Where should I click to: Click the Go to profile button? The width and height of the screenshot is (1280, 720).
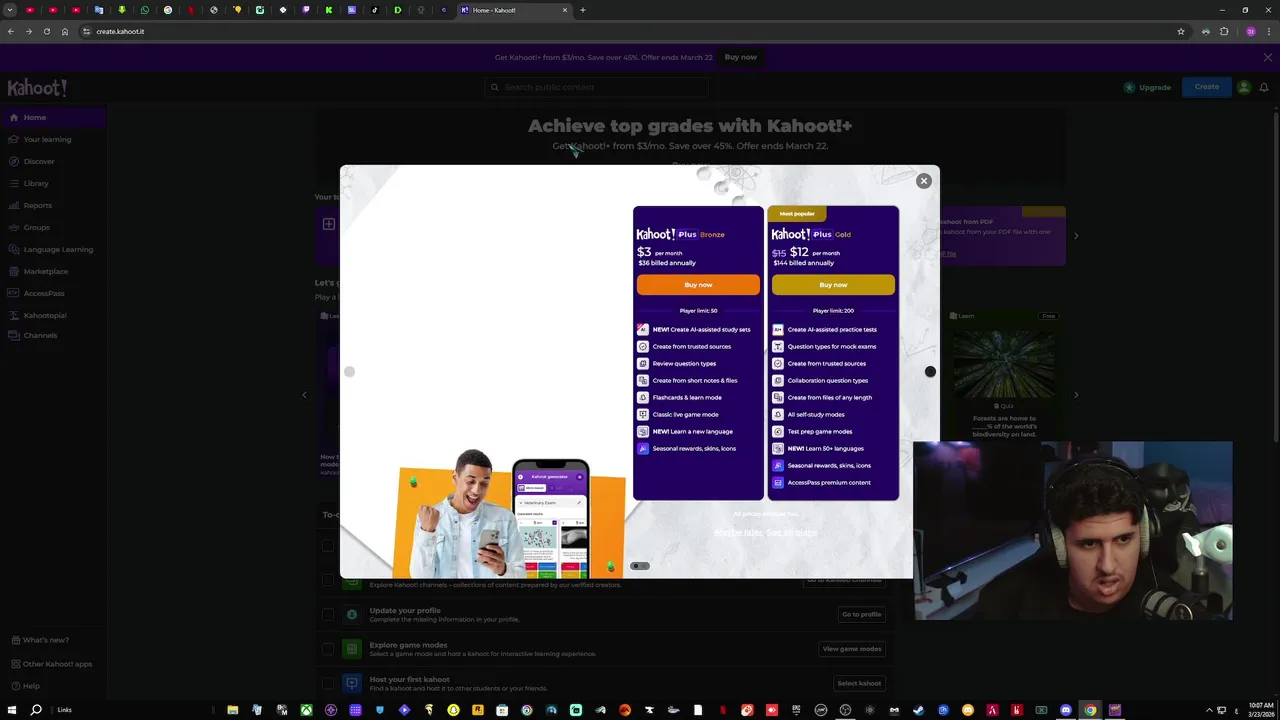[x=861, y=614]
